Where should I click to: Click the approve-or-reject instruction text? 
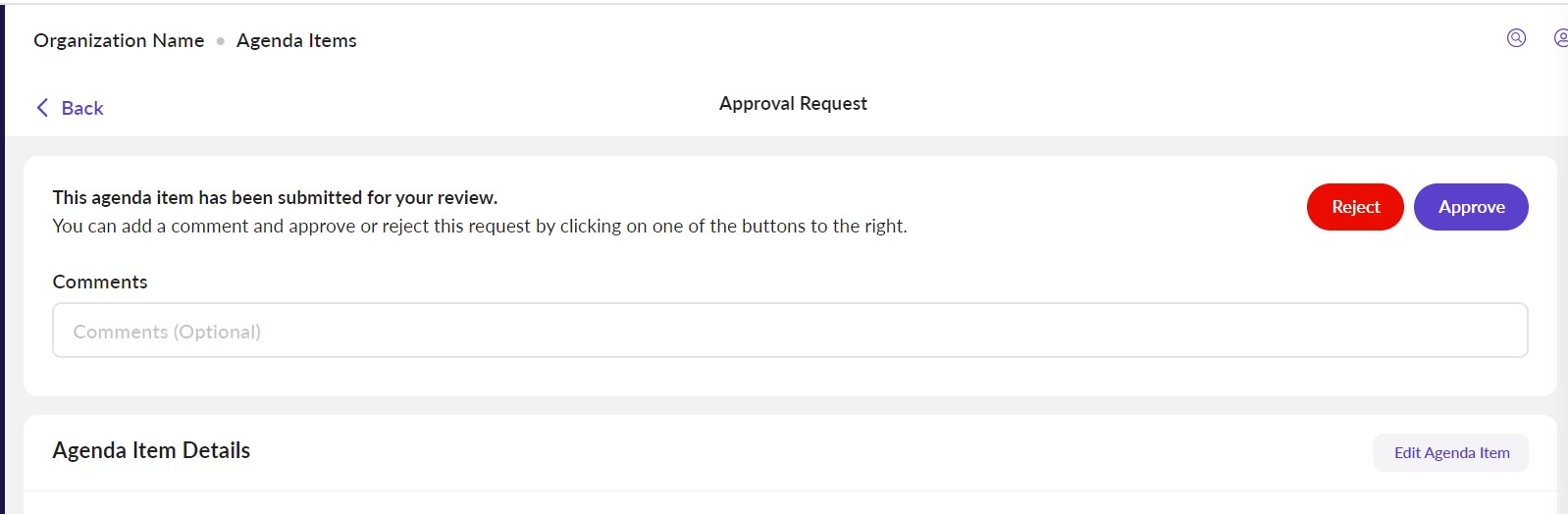479,226
